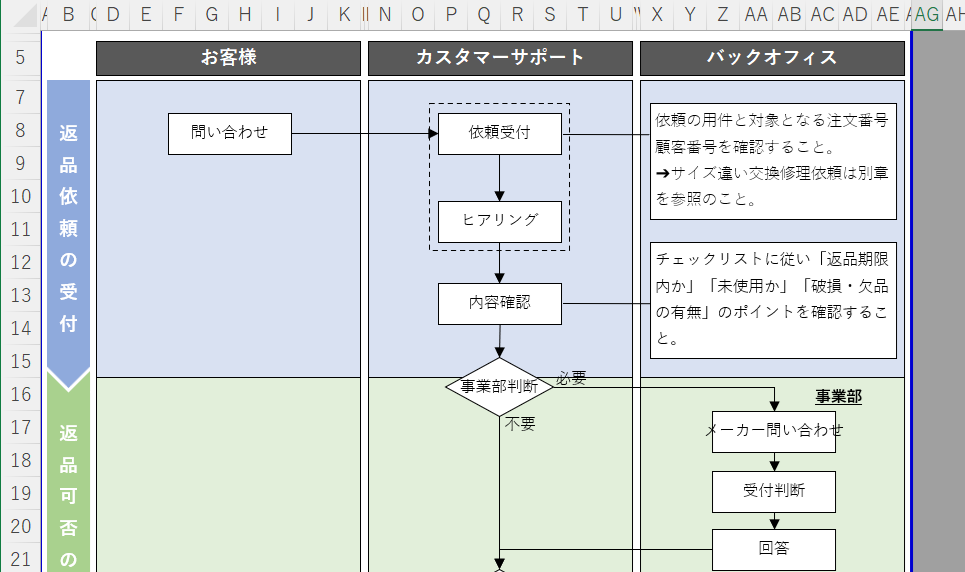Click the カスタマーサポート lane header
965x572 pixels.
pos(500,58)
